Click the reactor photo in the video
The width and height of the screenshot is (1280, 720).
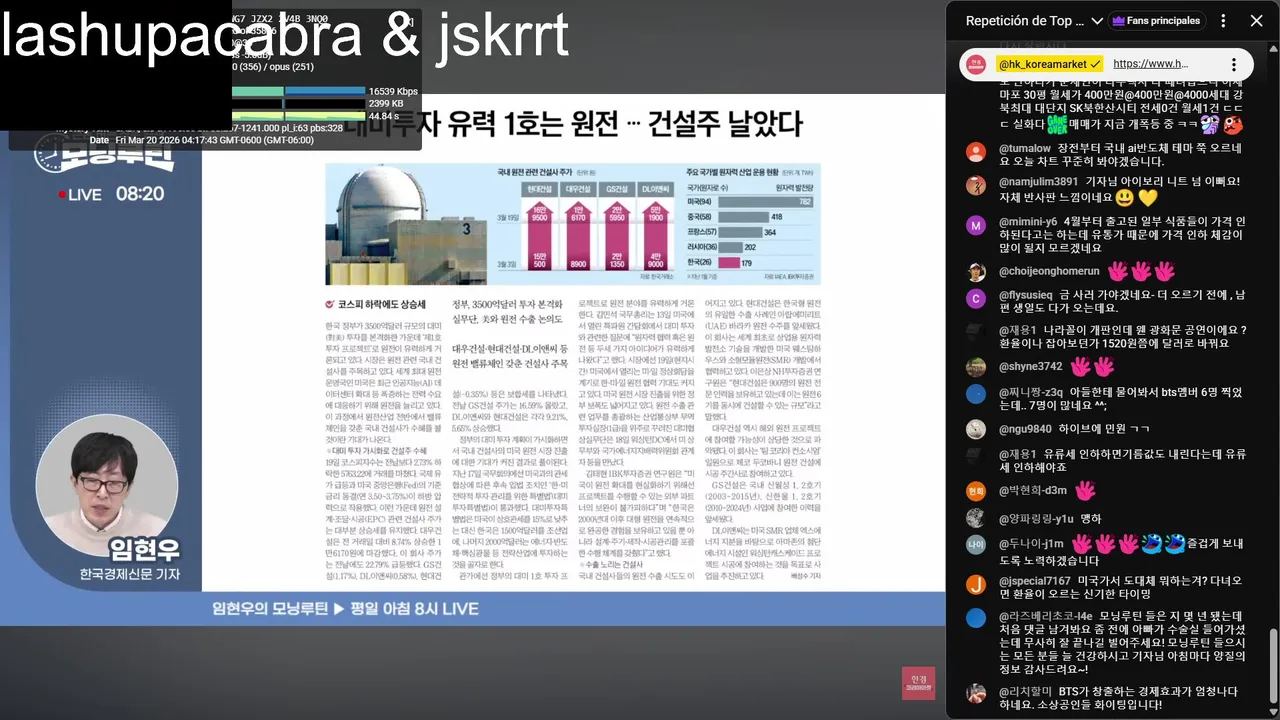pyautogui.click(x=406, y=225)
